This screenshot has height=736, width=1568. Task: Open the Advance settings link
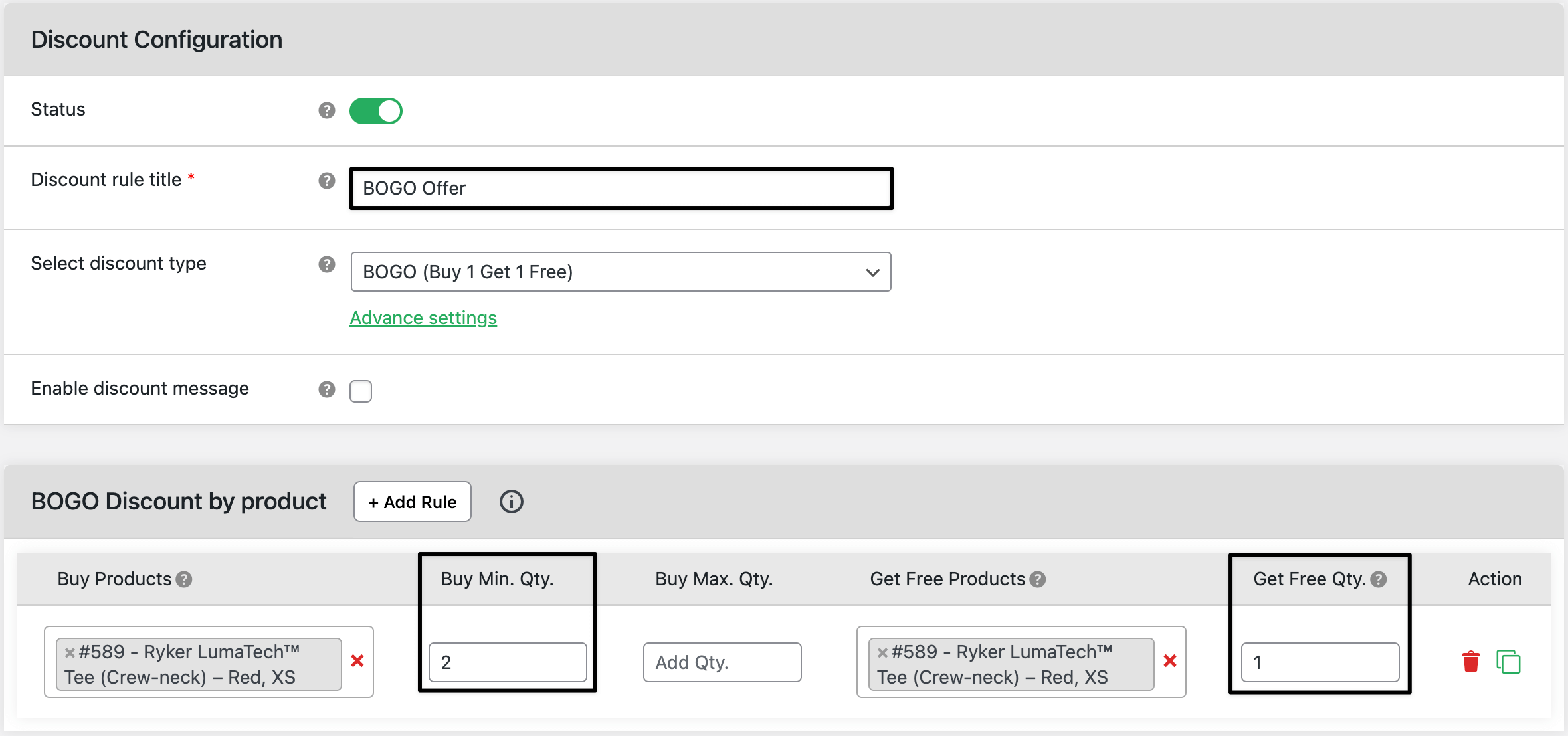(423, 318)
